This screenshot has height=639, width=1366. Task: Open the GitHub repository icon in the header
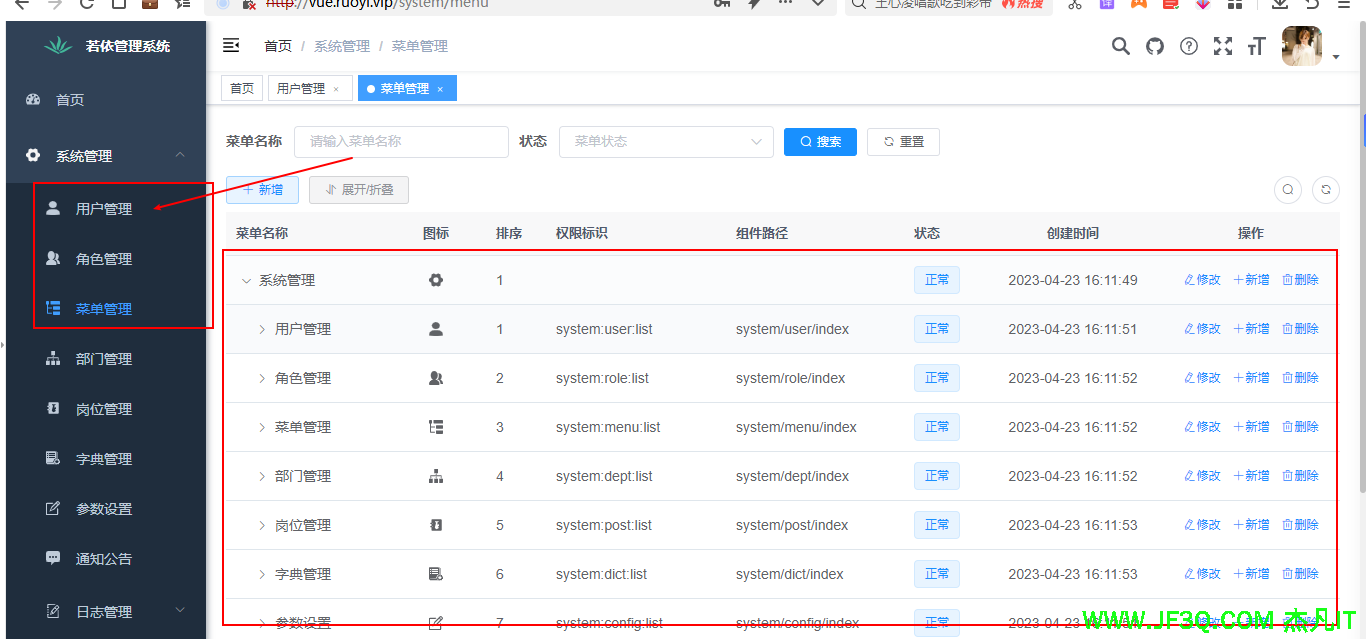click(1154, 45)
